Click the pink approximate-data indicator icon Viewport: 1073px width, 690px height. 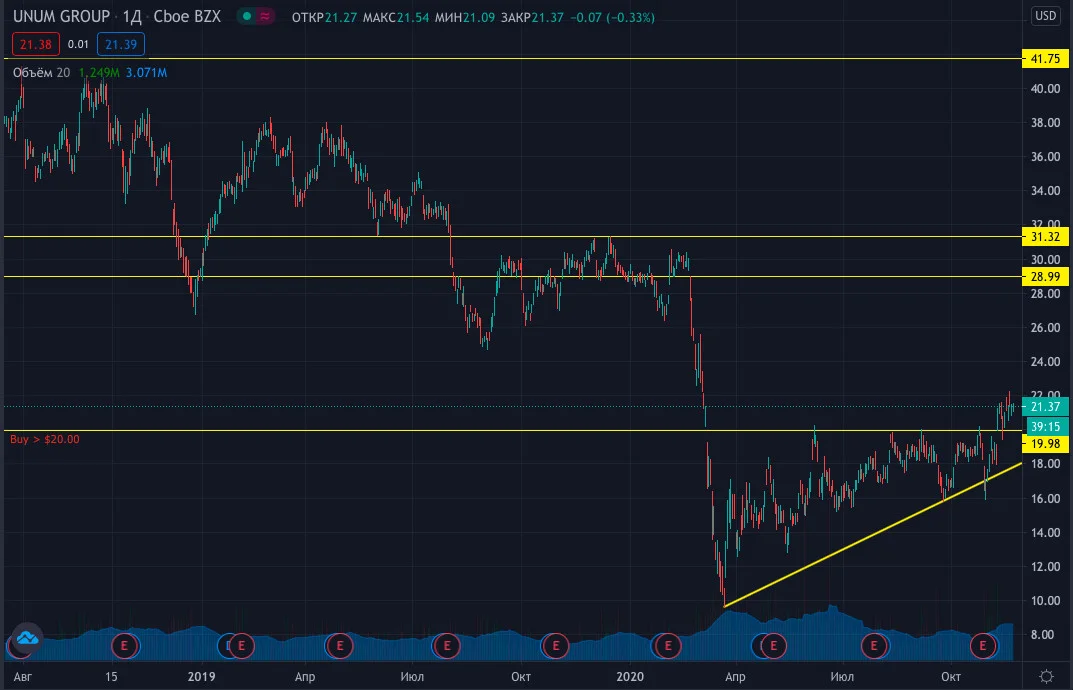(x=265, y=16)
